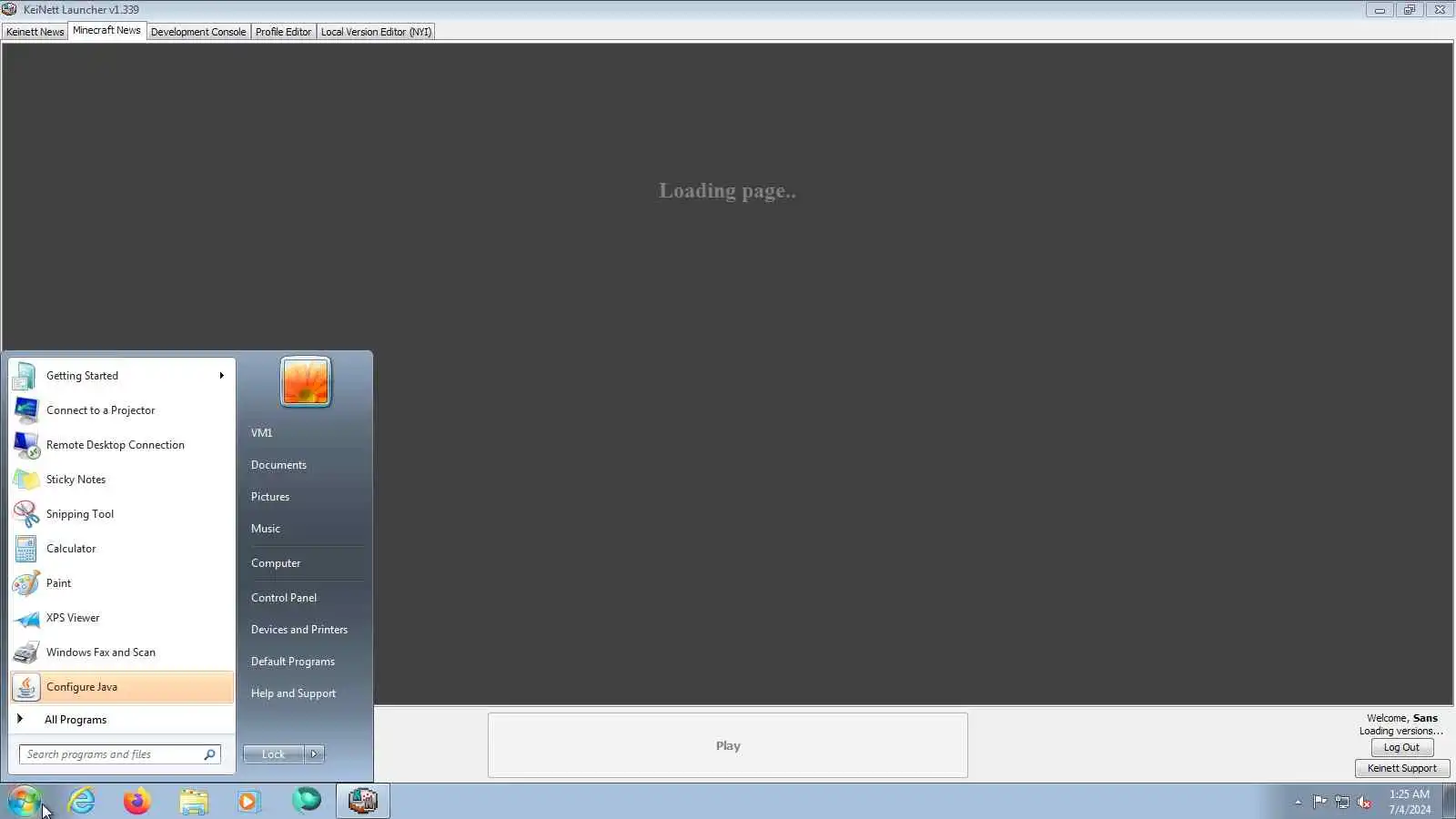
Task: Open the Windows Fax and Scan icon
Action: click(25, 652)
